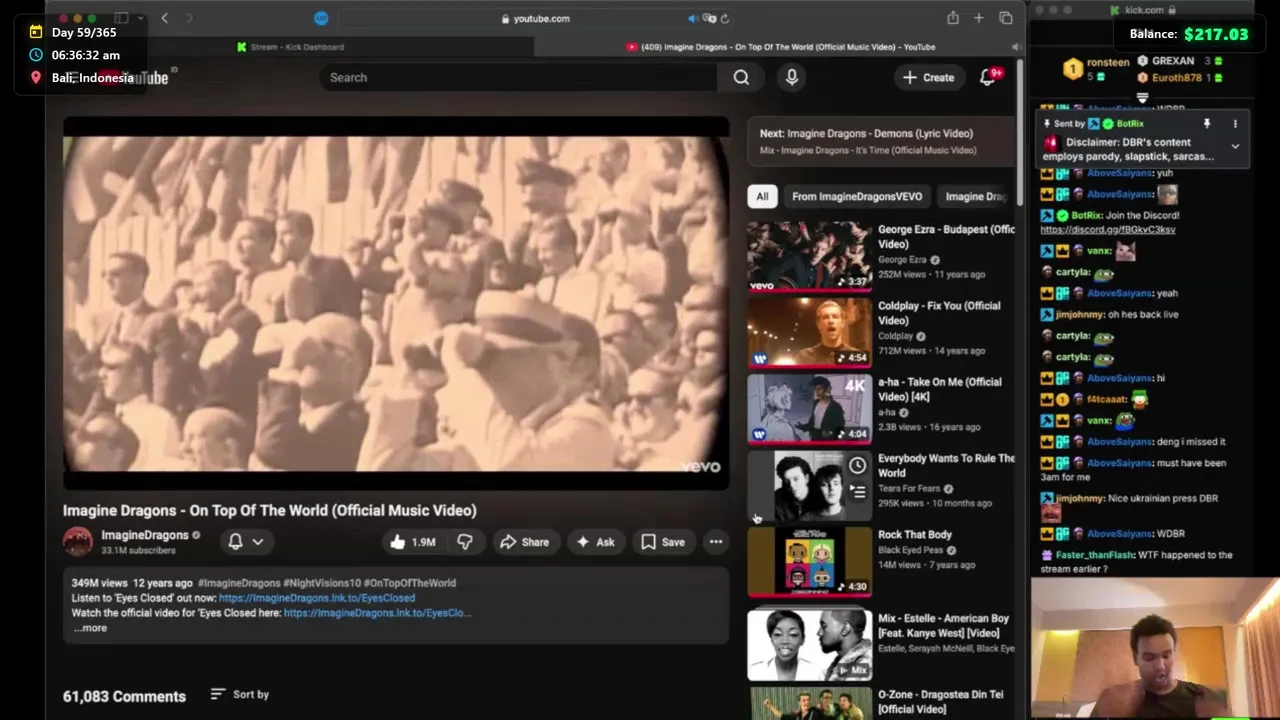Mute tab audio speaker icon in address bar

point(692,18)
